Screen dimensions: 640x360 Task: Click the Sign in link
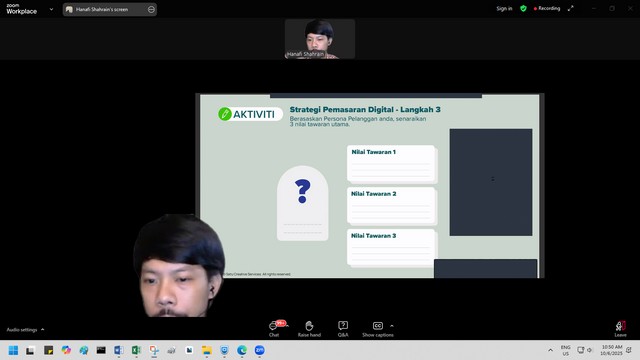504,9
